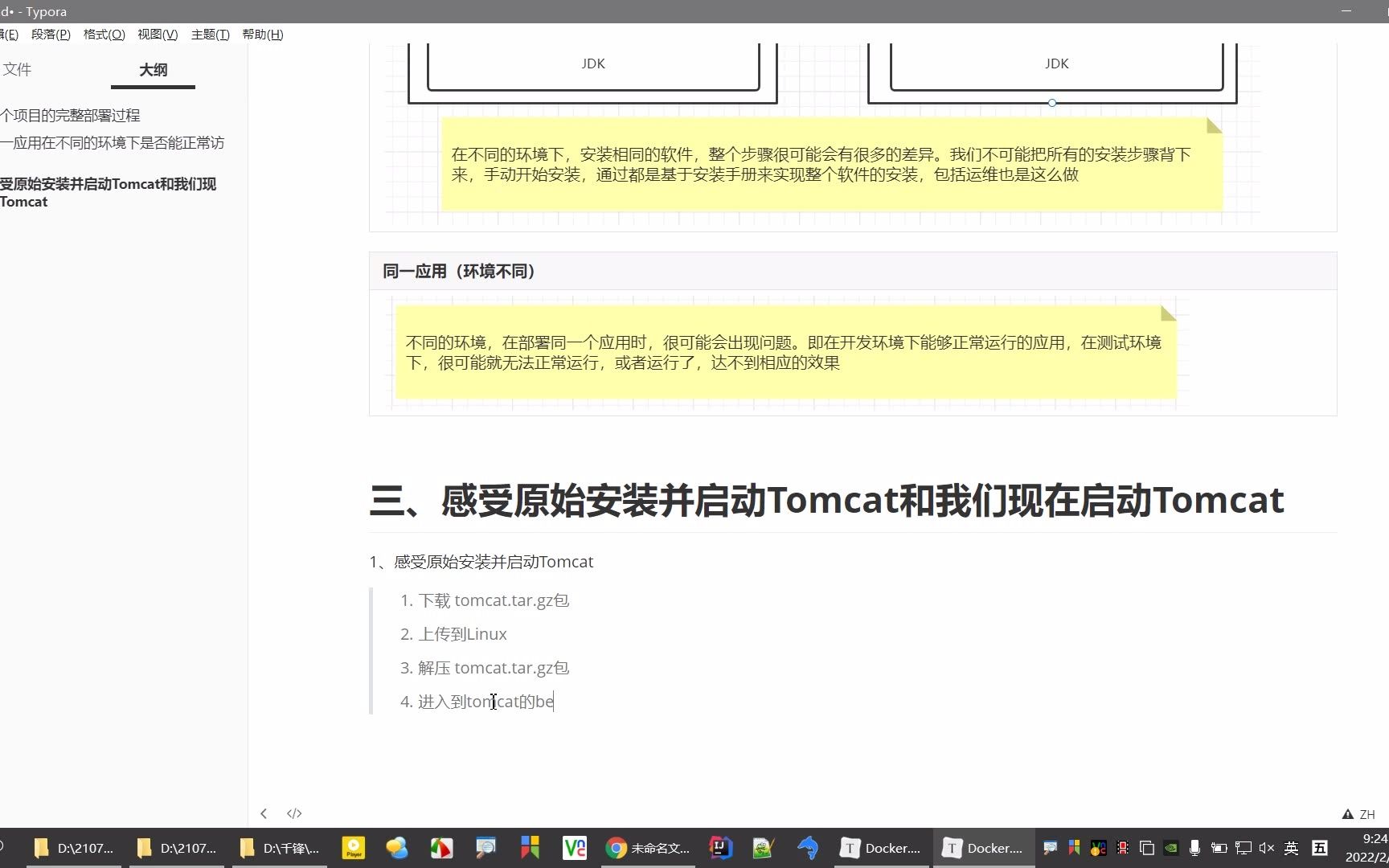1389x868 pixels.
Task: Open the red-green round app in taskbar
Action: [441, 848]
